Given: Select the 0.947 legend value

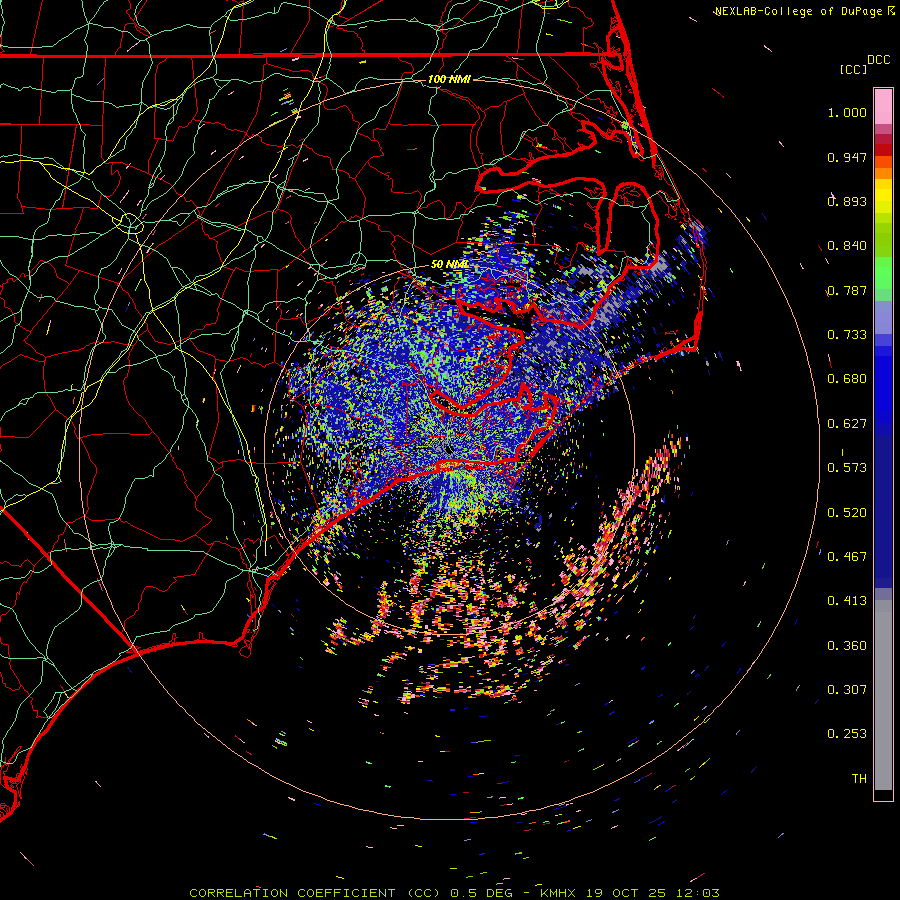Looking at the screenshot, I should pos(847,157).
